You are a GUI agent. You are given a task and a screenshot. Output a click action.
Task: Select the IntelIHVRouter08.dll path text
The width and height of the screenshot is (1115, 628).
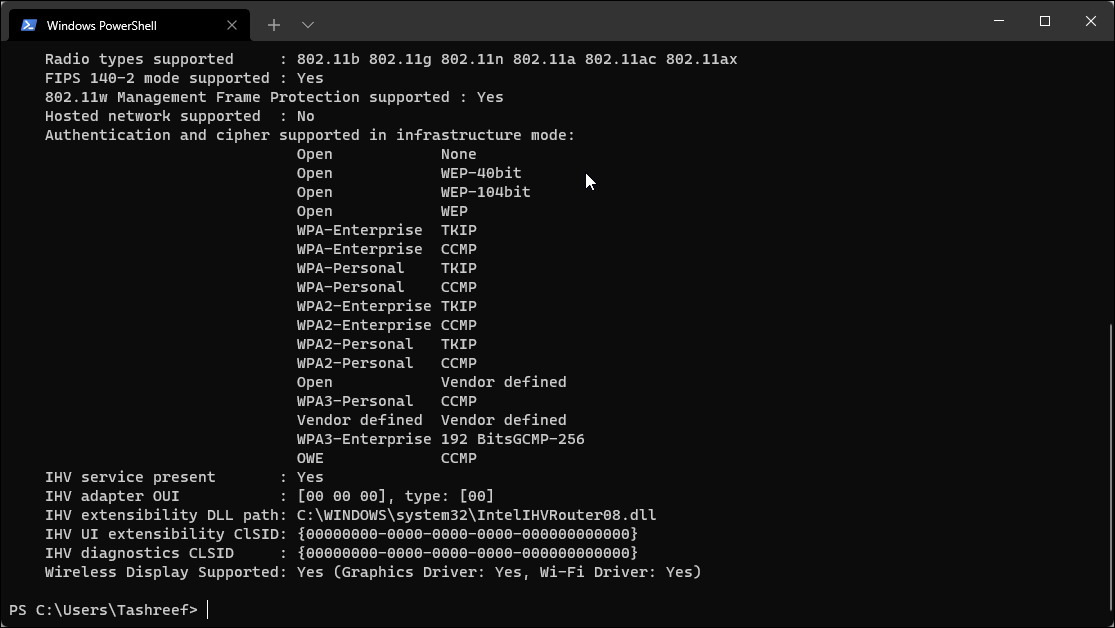[x=475, y=515]
